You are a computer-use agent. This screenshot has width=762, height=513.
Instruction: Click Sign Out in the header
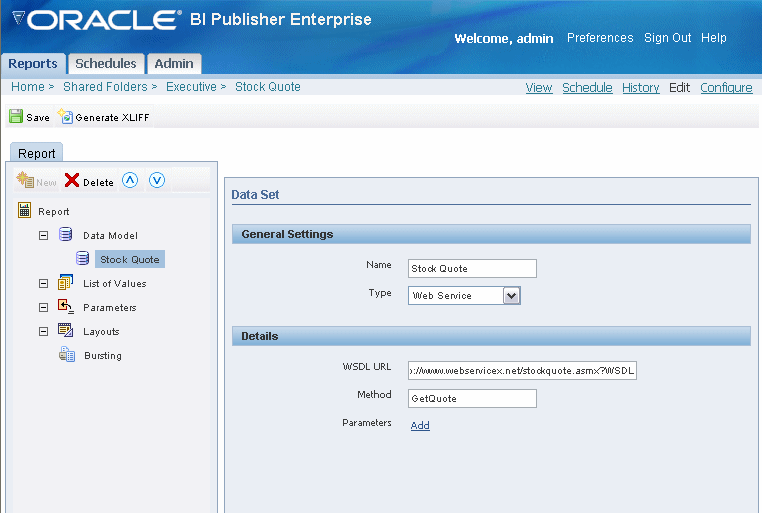pyautogui.click(x=667, y=38)
